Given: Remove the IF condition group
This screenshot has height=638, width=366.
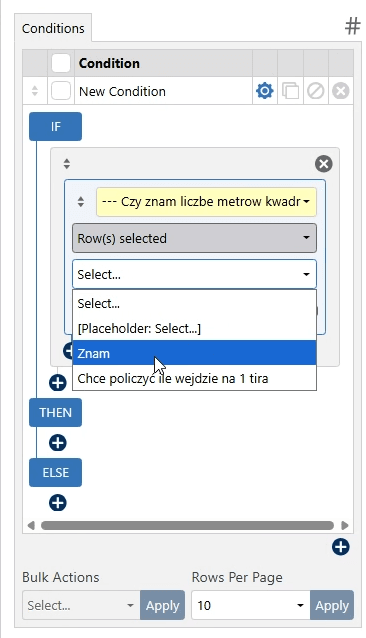Looking at the screenshot, I should click(324, 164).
